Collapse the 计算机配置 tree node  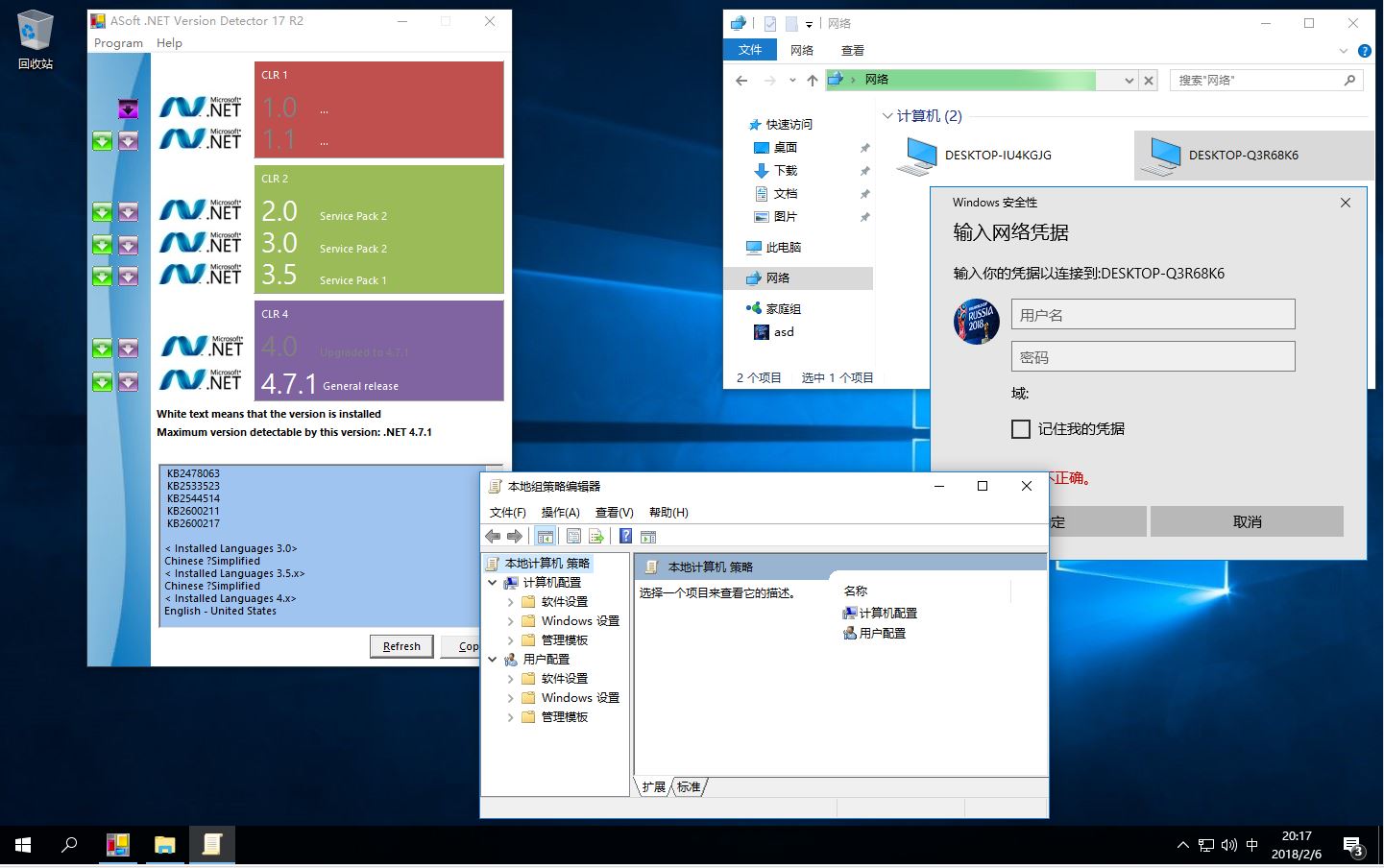coord(493,582)
